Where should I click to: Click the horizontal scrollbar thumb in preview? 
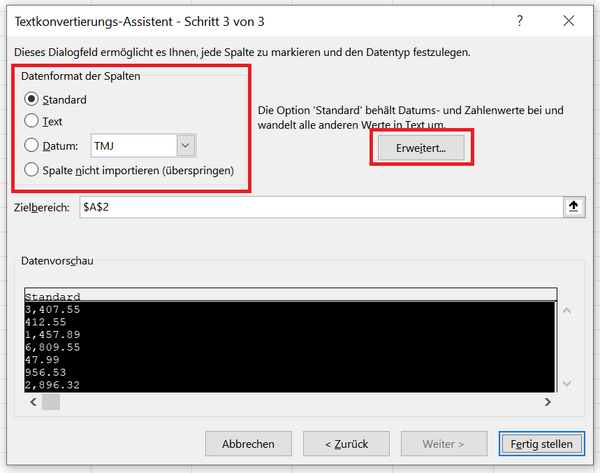pyautogui.click(x=51, y=402)
